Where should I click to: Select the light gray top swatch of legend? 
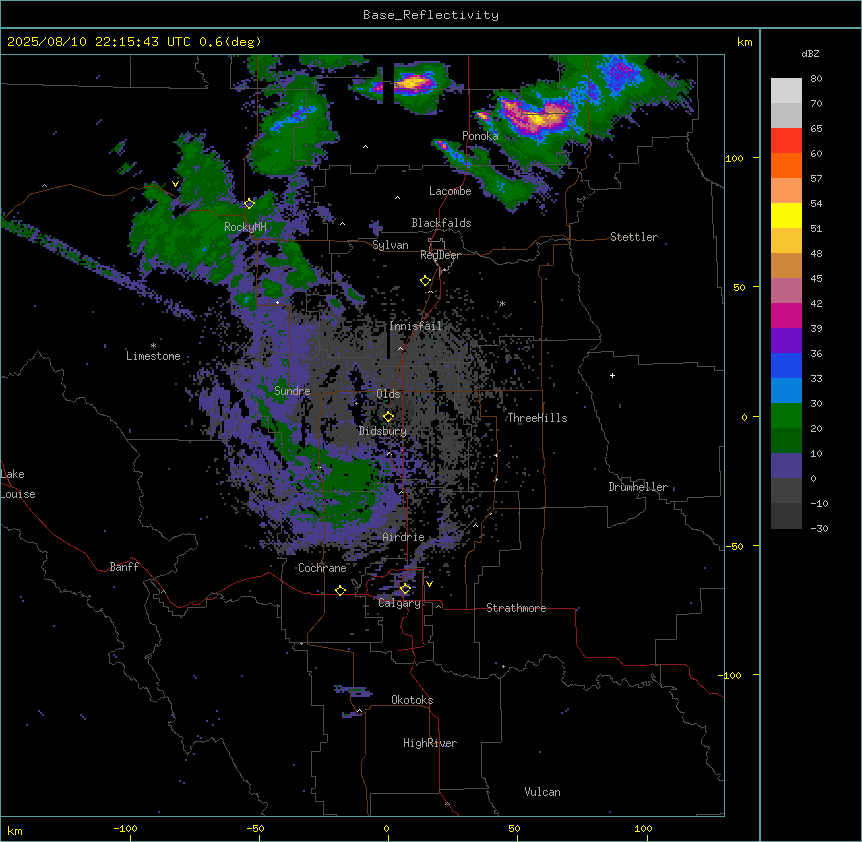[786, 91]
